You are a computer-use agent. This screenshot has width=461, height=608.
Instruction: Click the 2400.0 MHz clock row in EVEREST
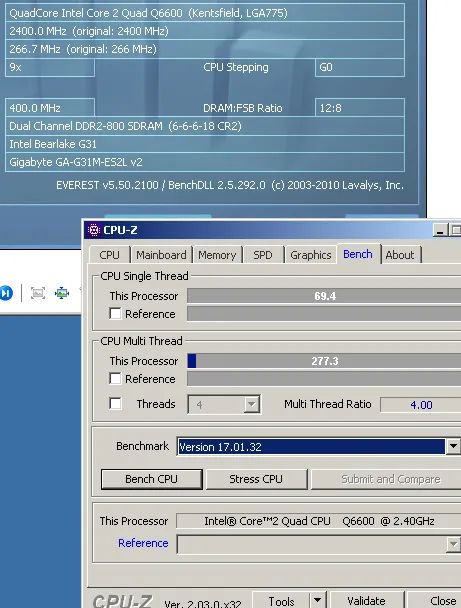coord(205,31)
